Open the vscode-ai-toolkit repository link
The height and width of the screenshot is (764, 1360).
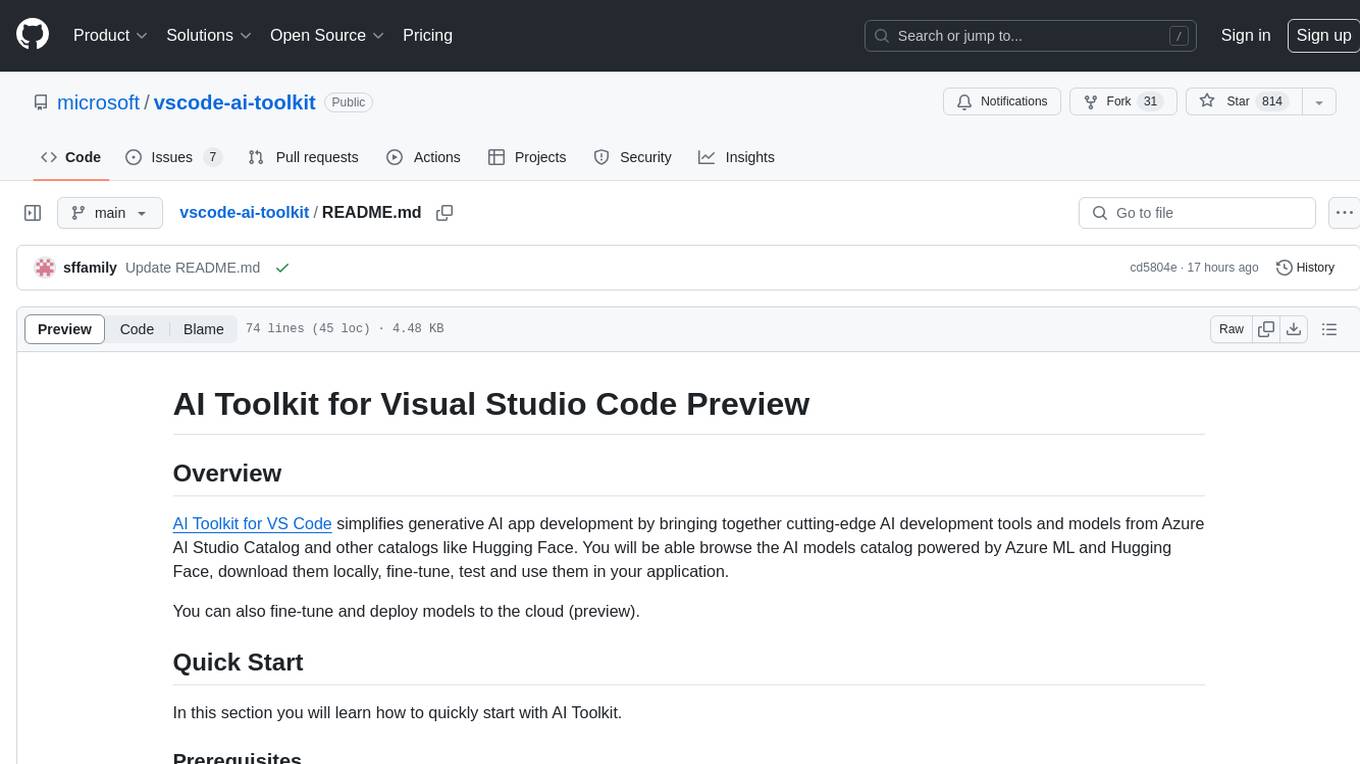234,102
